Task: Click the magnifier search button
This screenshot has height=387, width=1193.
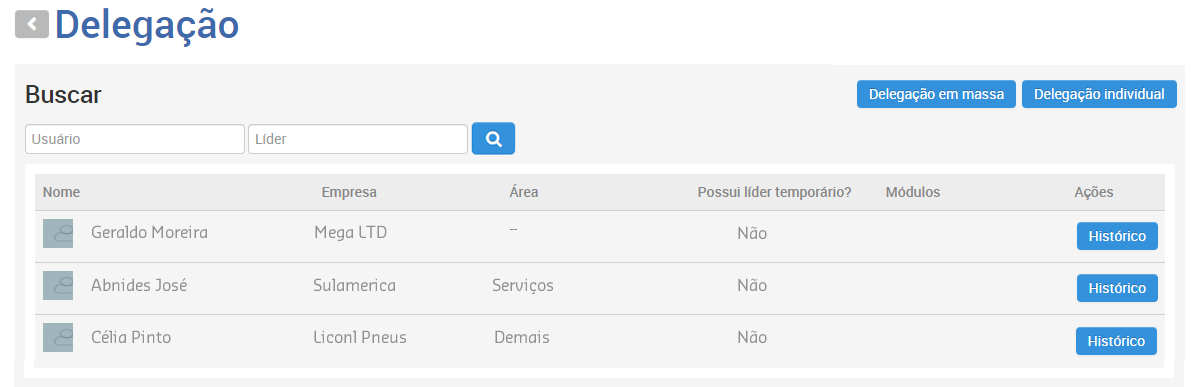Action: tap(493, 138)
